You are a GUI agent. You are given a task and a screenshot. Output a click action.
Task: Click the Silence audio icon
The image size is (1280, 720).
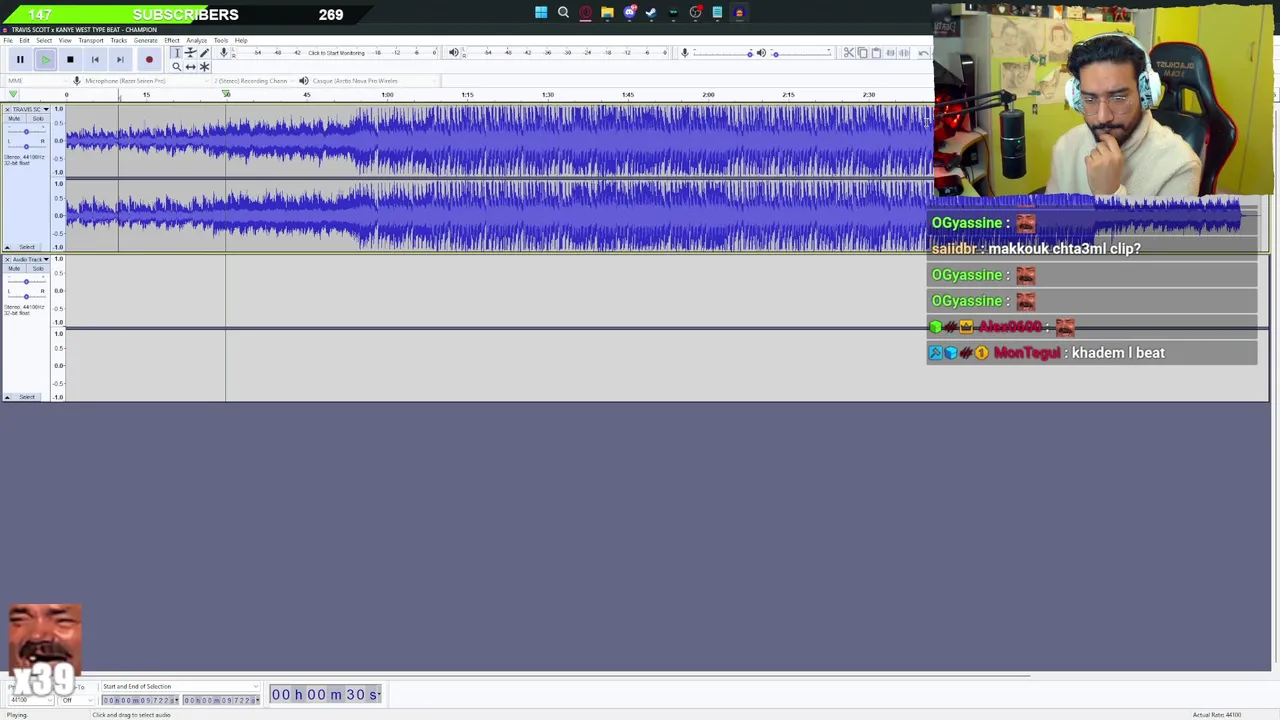(904, 52)
